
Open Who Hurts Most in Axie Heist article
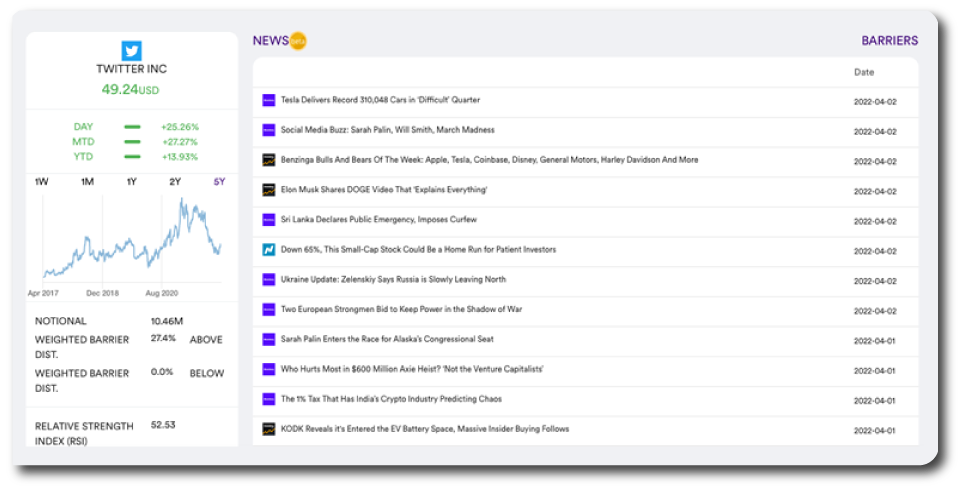click(412, 369)
